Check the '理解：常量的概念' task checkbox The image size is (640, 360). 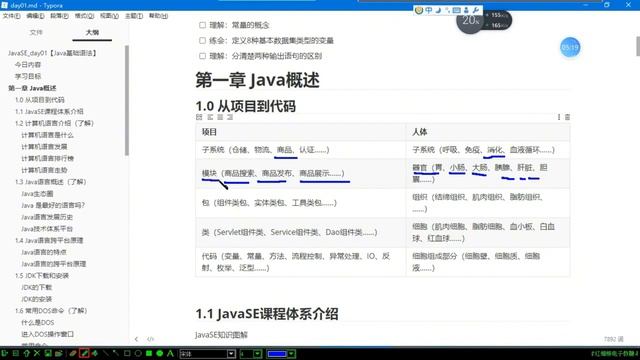[x=202, y=25]
